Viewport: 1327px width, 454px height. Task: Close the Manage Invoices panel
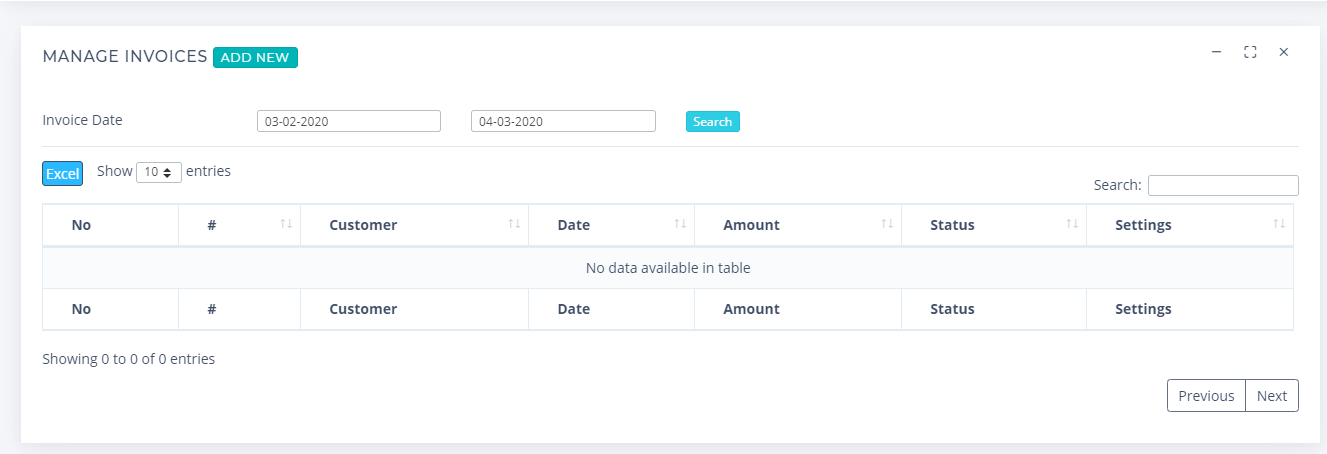pos(1284,51)
